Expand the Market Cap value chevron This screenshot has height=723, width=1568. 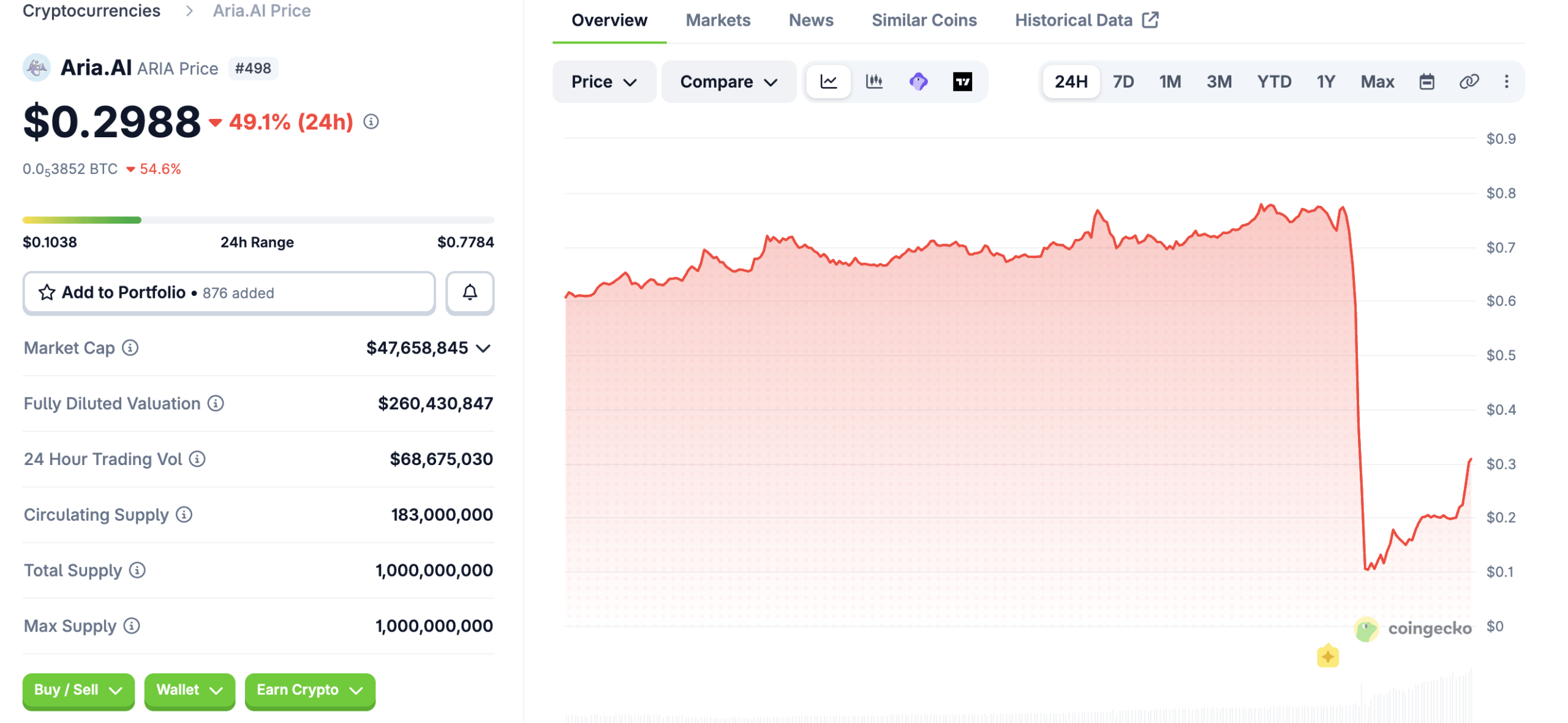coord(483,349)
